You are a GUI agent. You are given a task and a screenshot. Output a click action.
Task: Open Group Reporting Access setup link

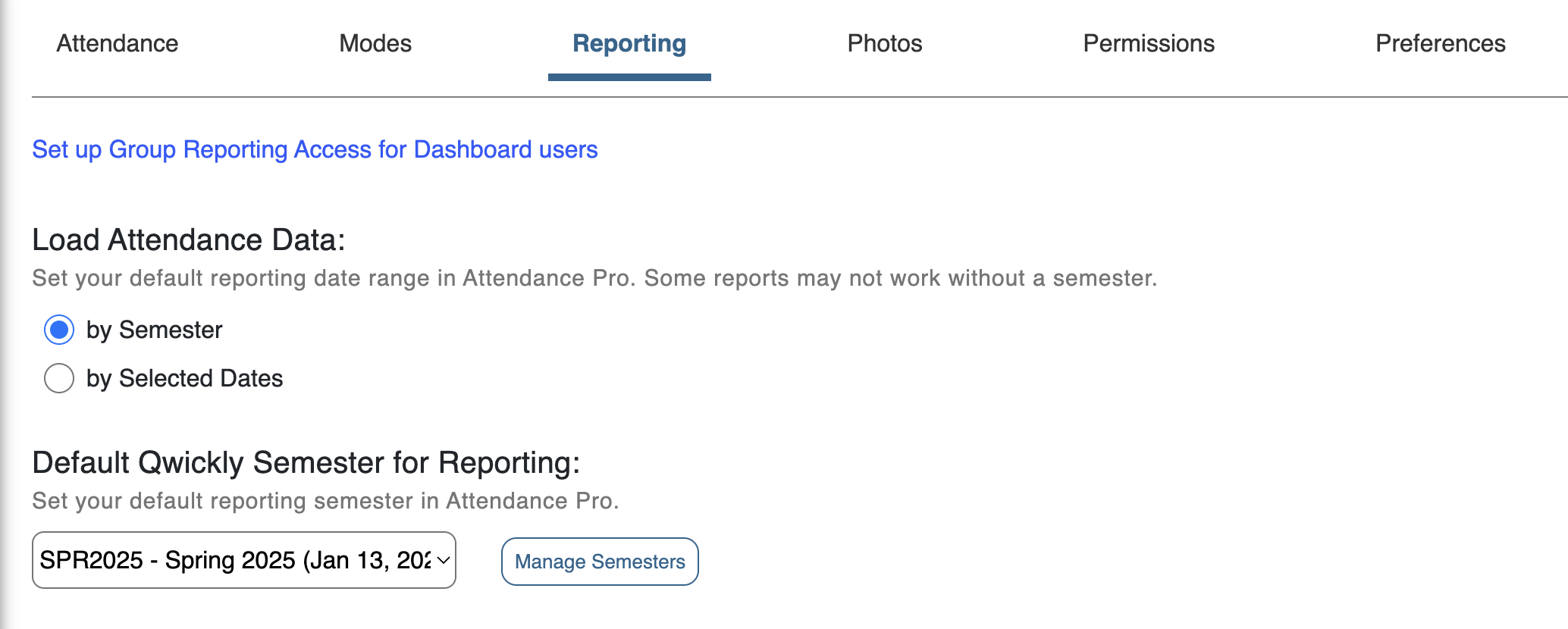315,150
